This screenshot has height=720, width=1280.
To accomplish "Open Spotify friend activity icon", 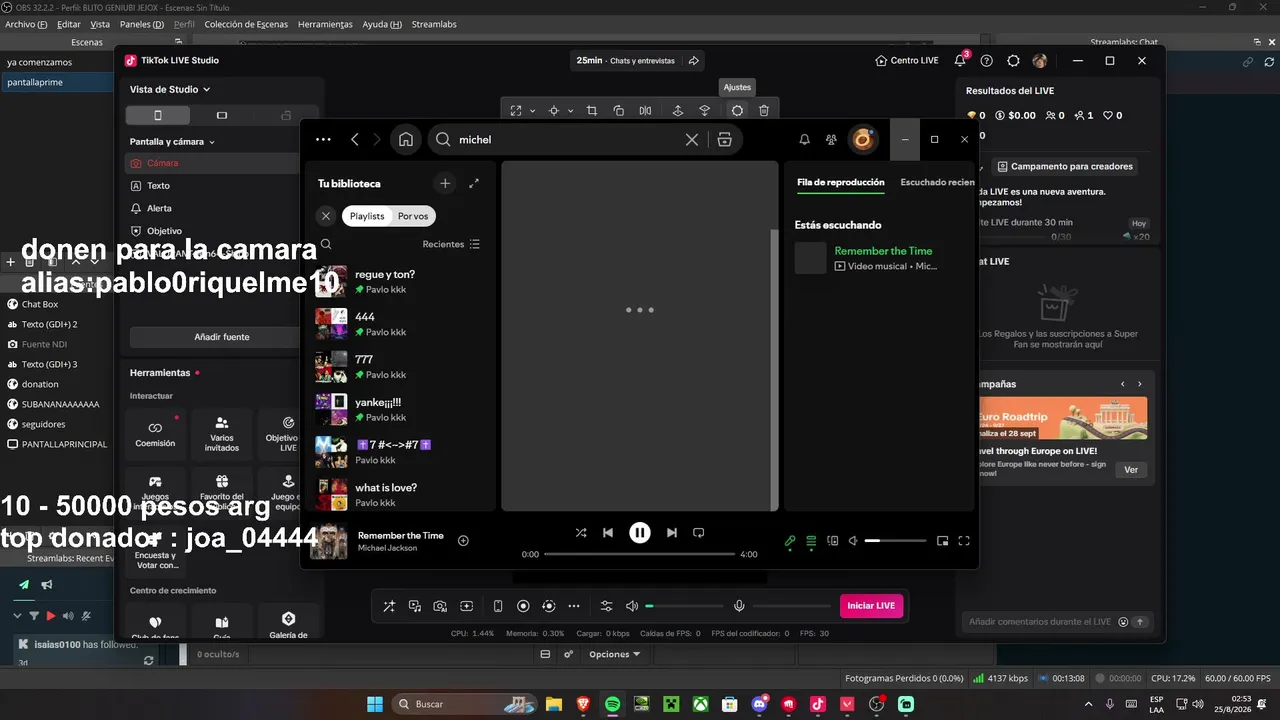I will [x=831, y=140].
